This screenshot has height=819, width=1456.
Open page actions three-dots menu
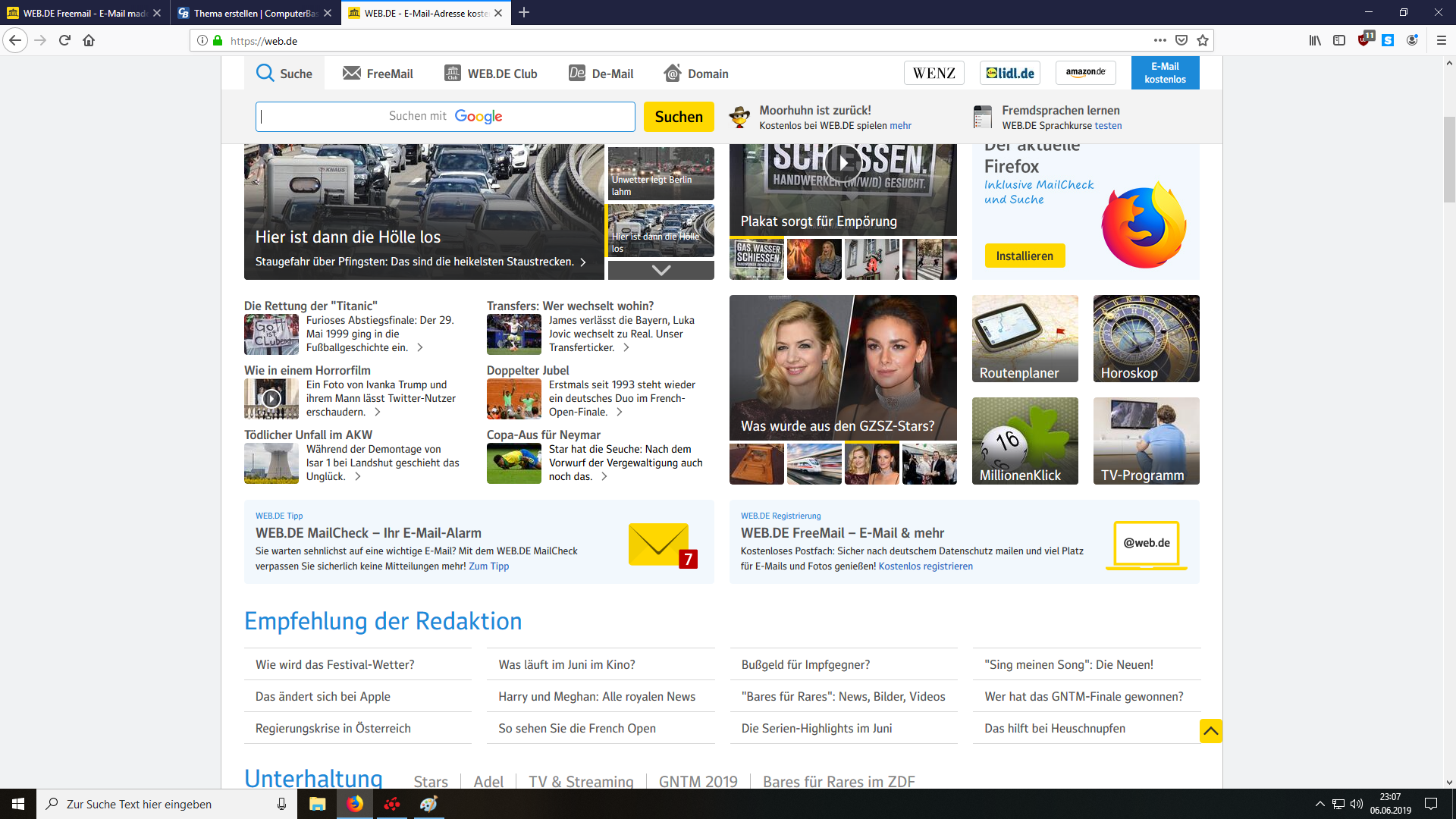1160,40
